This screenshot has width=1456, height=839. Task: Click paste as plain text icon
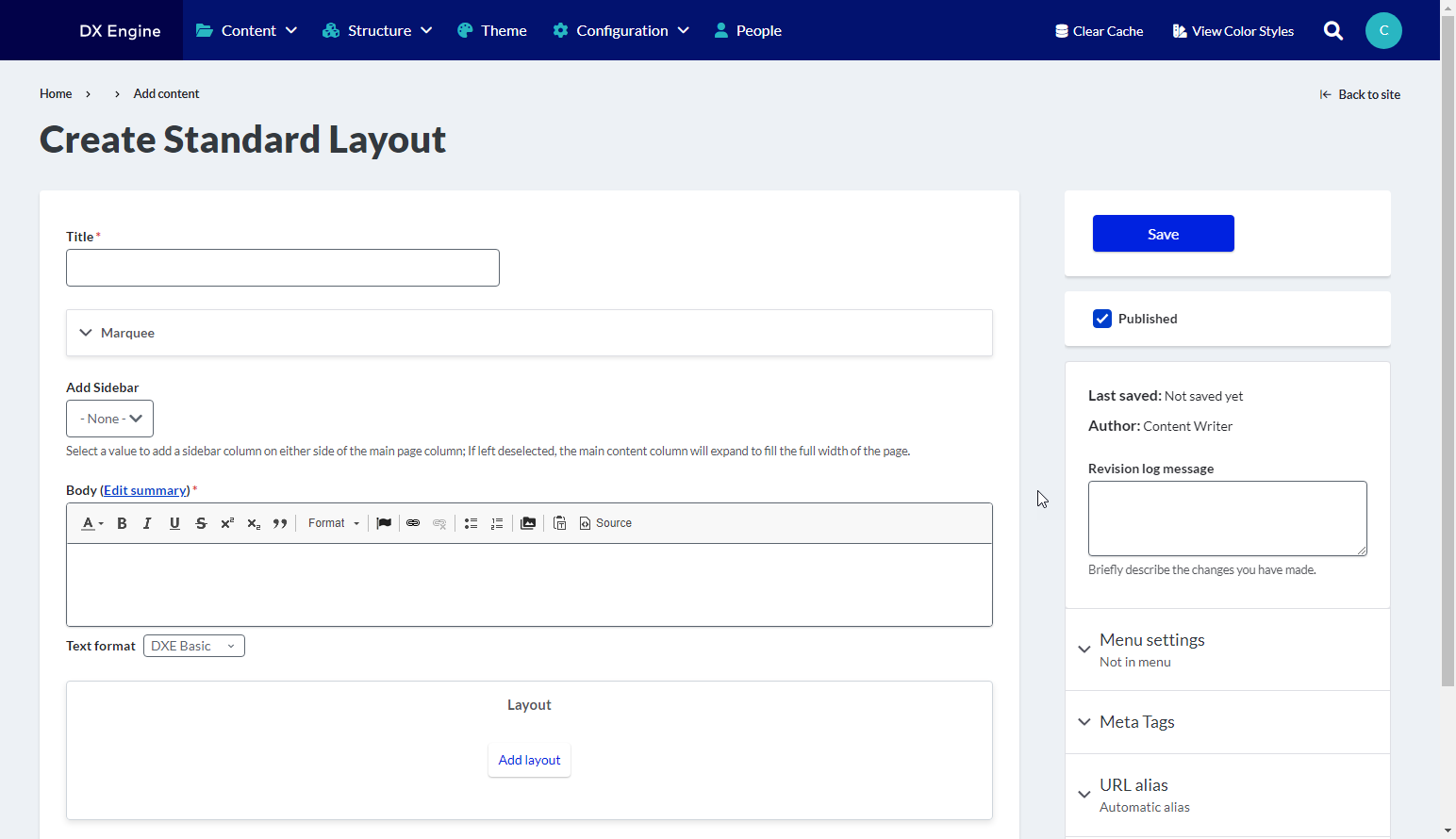tap(560, 523)
